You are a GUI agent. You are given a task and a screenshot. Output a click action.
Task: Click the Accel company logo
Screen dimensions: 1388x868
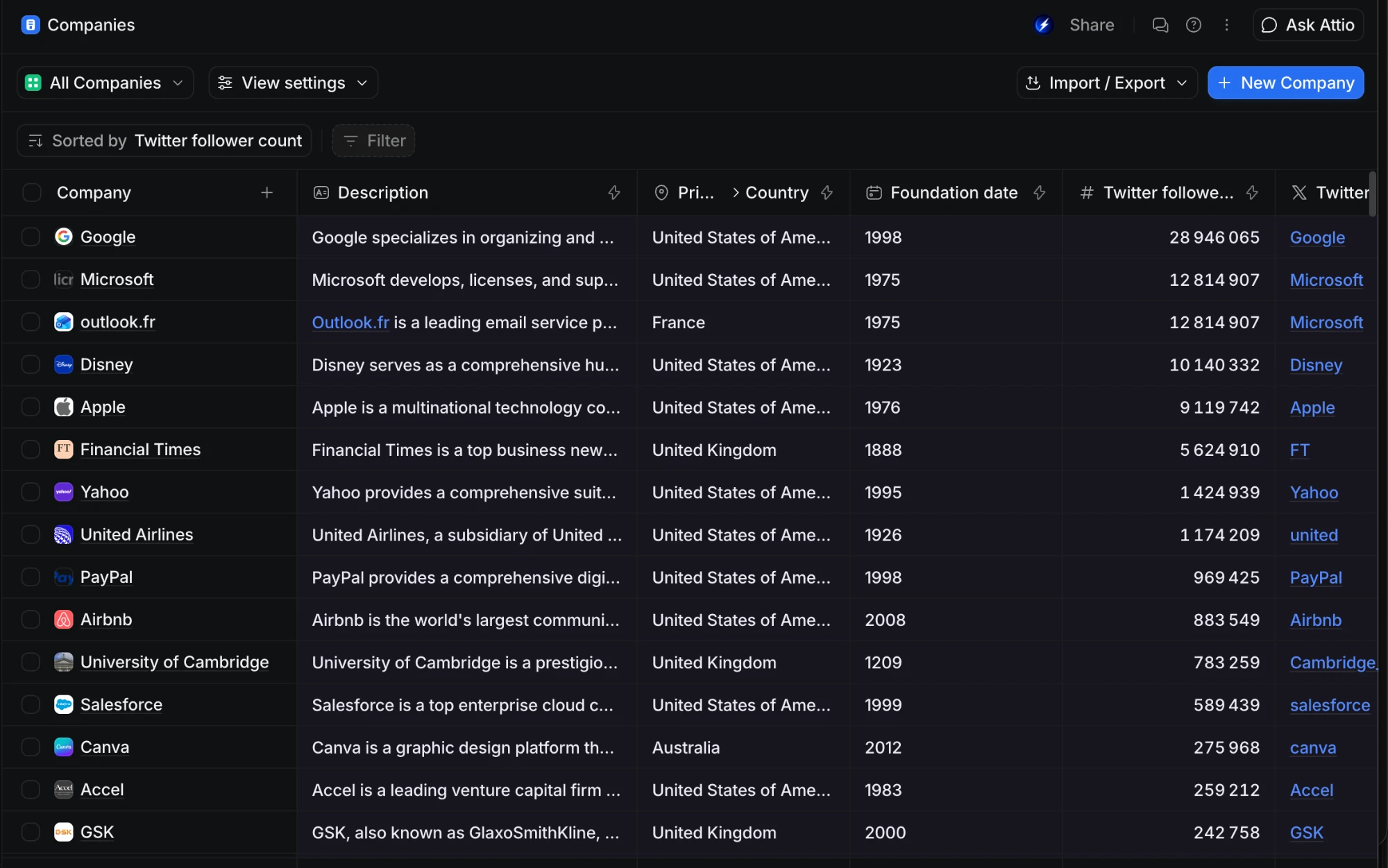(x=64, y=789)
